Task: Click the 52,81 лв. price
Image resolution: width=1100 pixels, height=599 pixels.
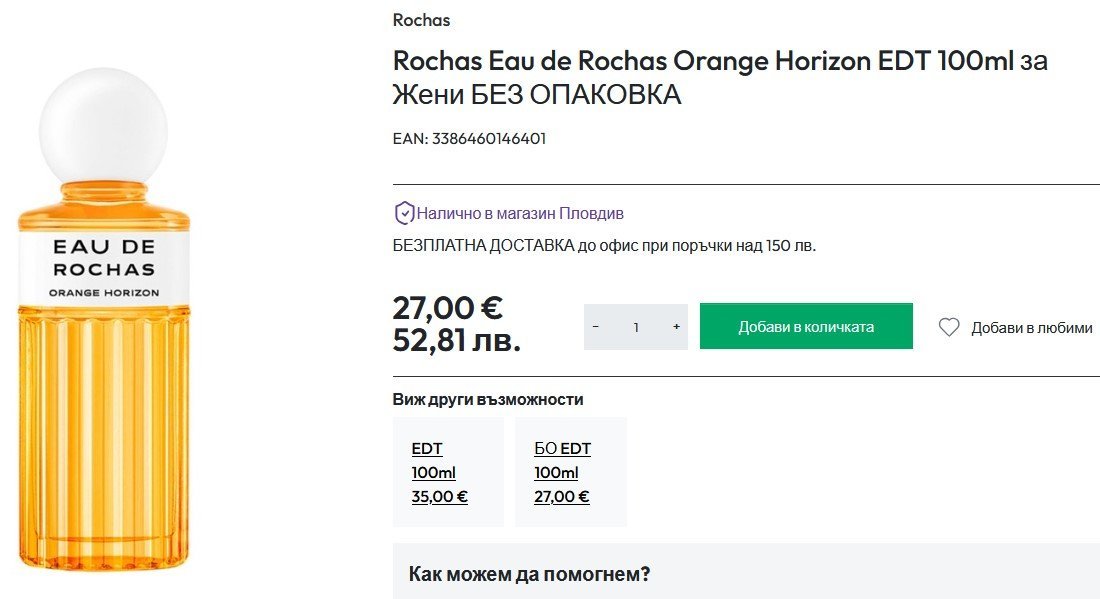Action: pos(456,341)
